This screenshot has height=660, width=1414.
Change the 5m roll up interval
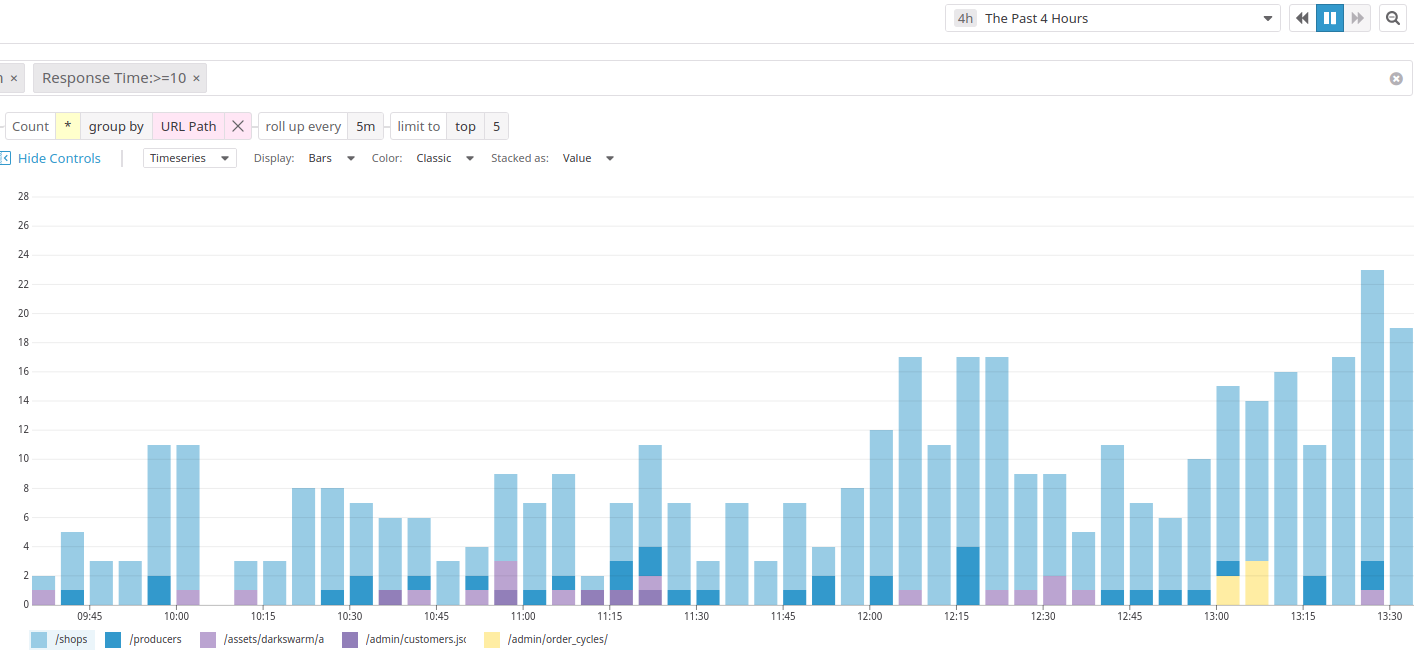(366, 126)
